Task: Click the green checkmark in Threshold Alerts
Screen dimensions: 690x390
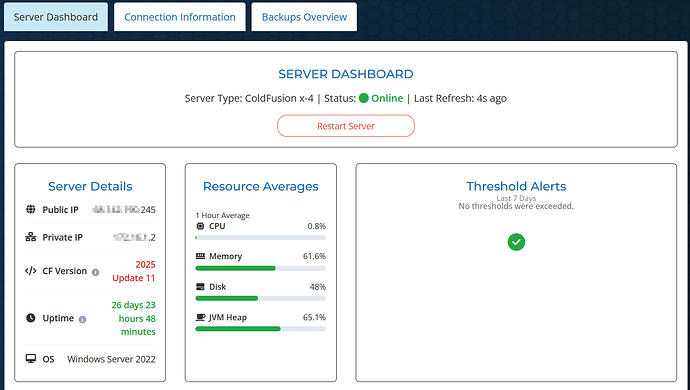Action: [516, 242]
